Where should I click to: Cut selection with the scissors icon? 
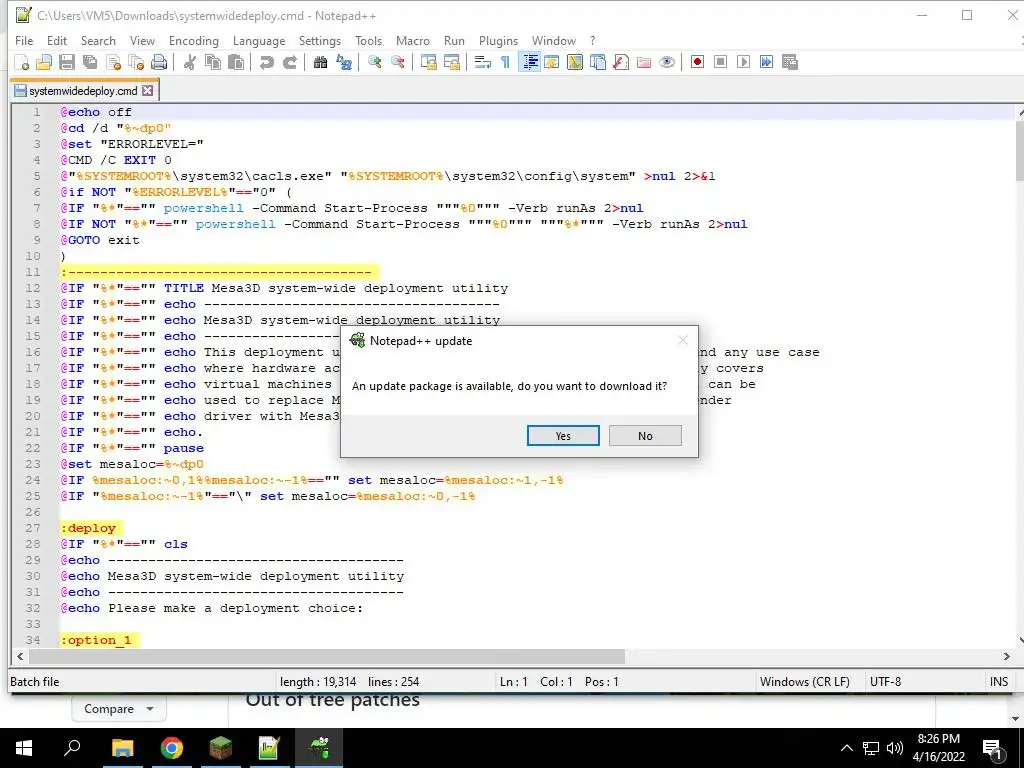190,62
